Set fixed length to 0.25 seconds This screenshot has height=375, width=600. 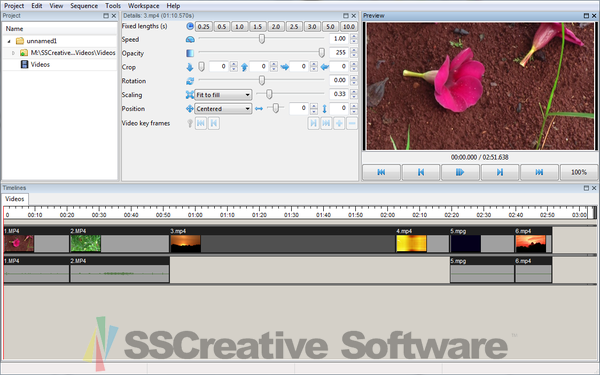click(x=204, y=26)
